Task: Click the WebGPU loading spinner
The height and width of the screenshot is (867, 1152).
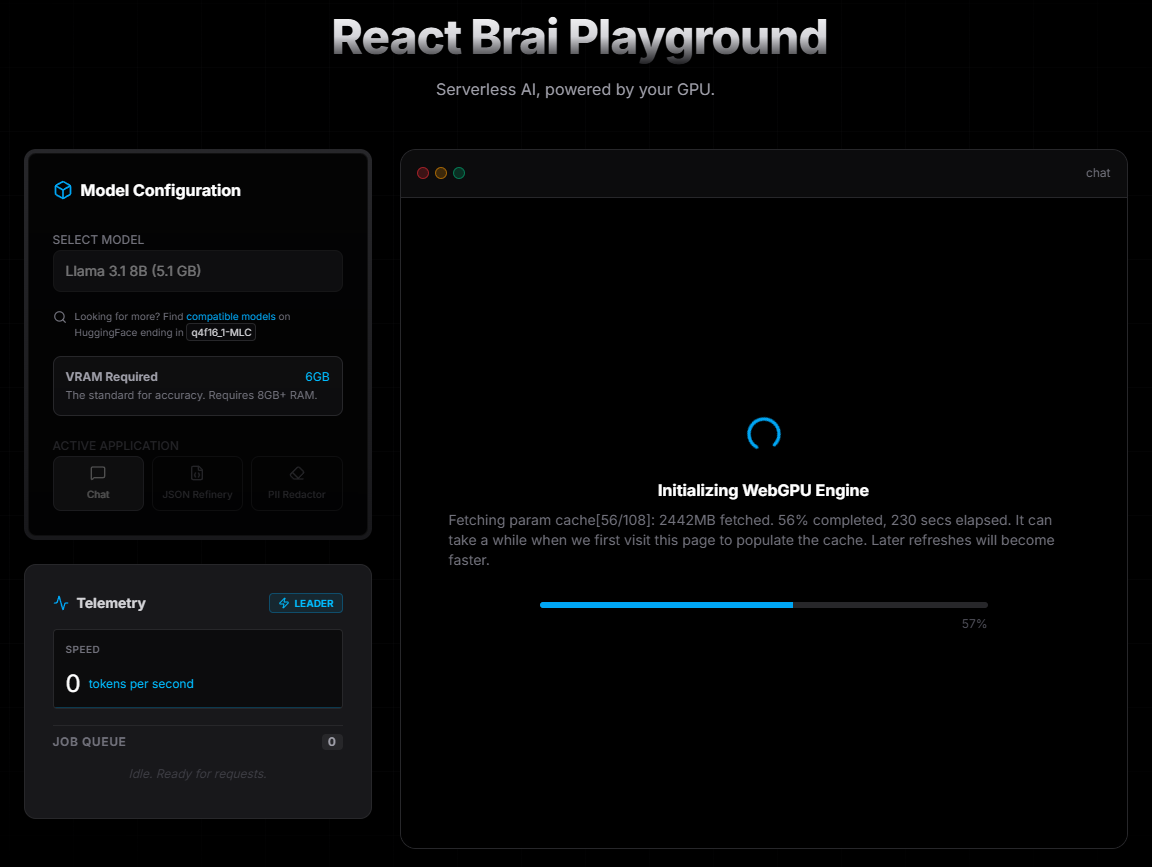Action: click(763, 433)
